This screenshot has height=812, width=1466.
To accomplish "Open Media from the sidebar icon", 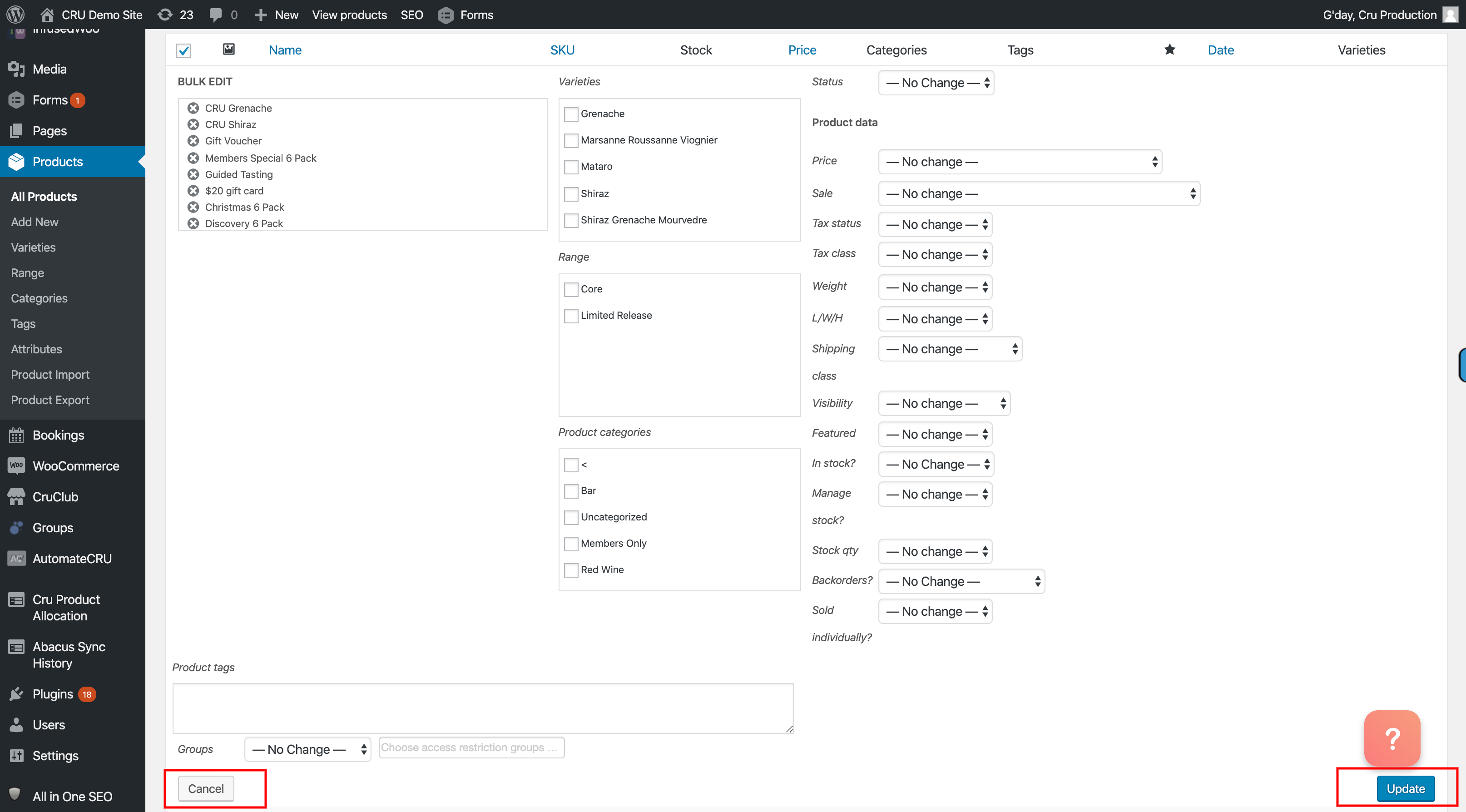I will click(16, 69).
